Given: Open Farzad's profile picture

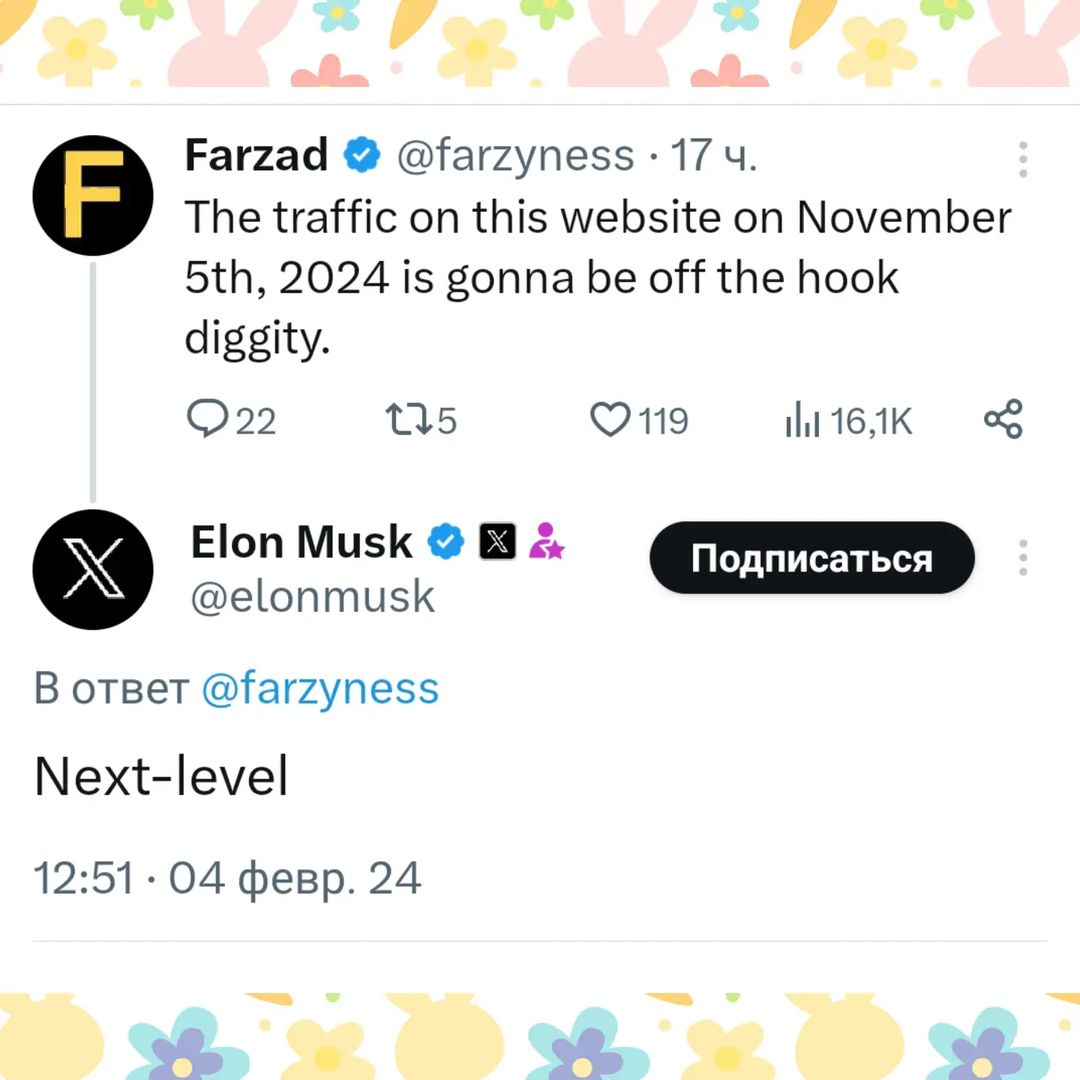Looking at the screenshot, I should coord(93,195).
